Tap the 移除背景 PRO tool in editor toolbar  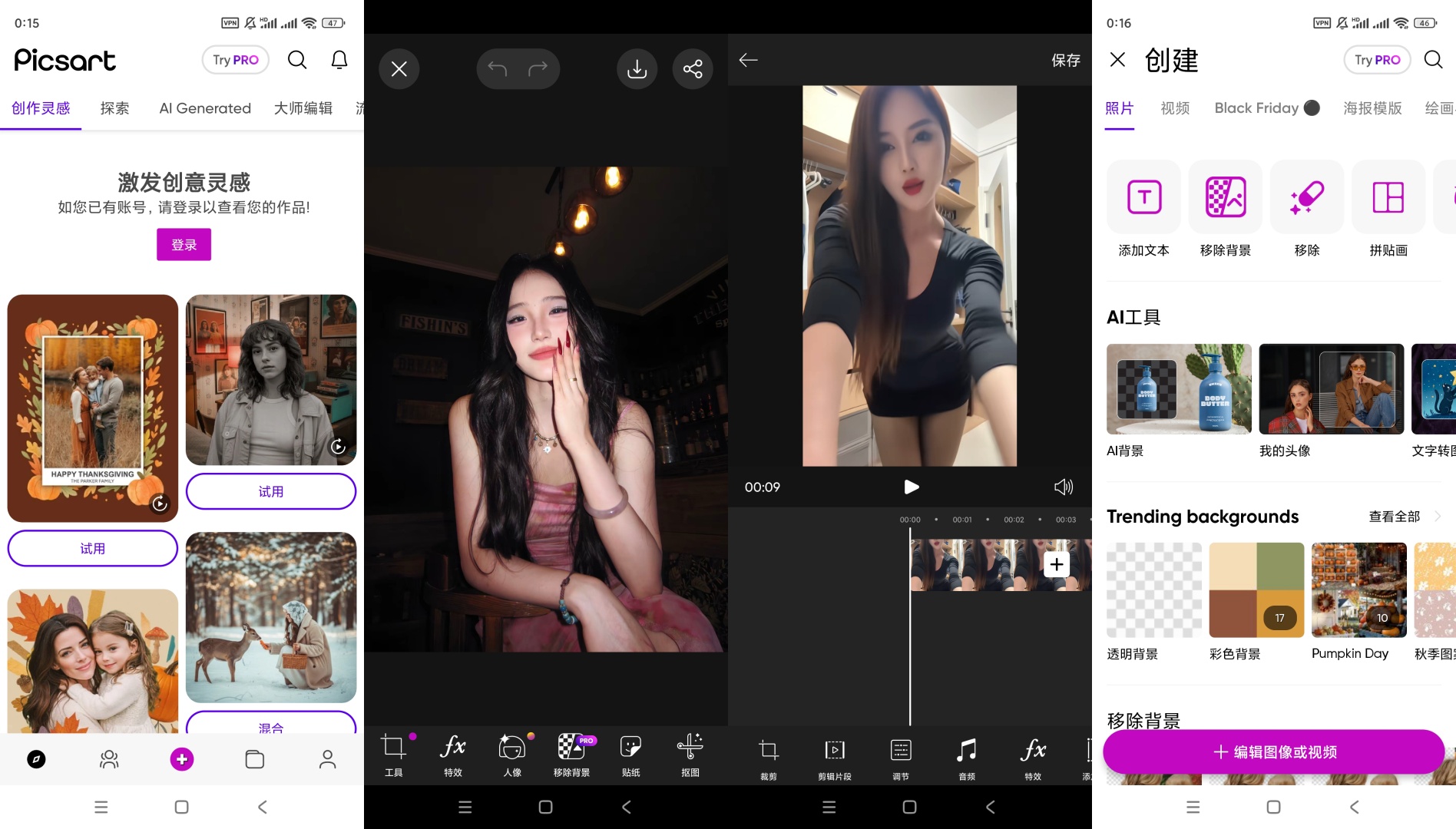572,754
